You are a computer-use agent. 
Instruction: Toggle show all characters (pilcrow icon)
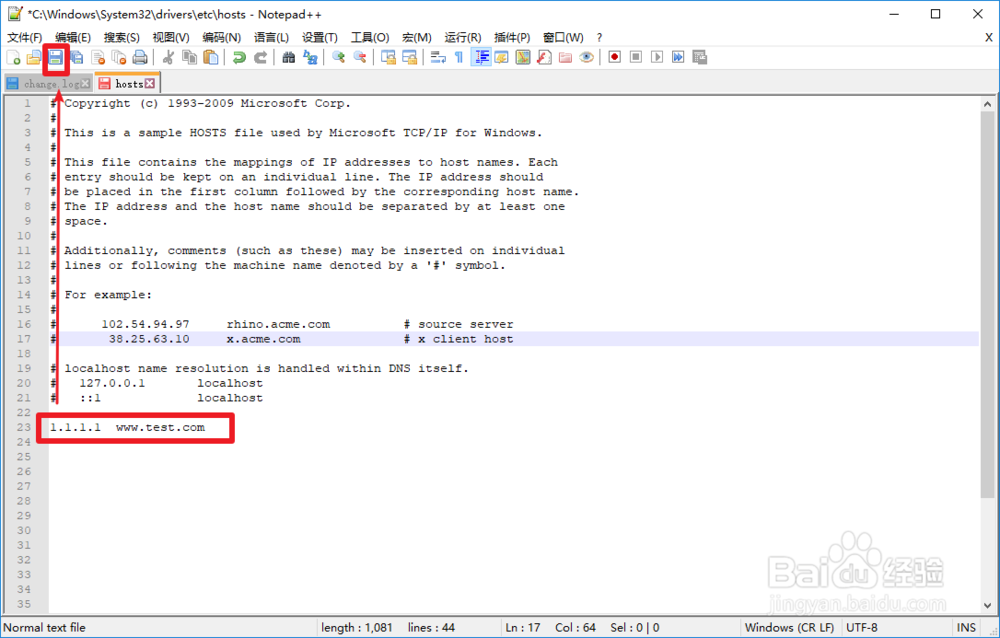[459, 57]
